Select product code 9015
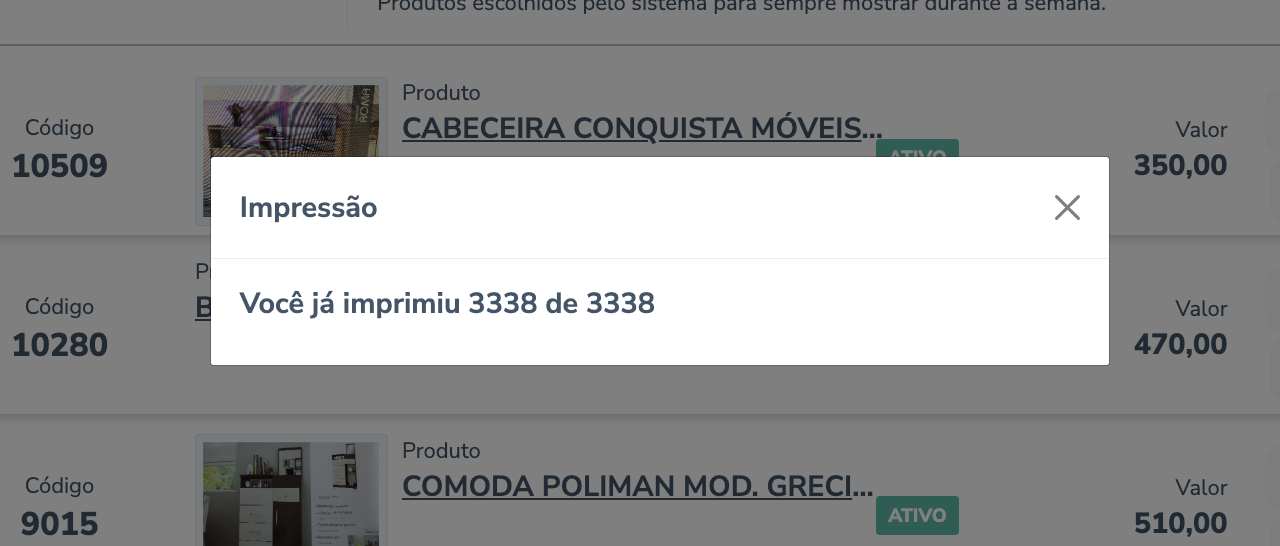The width and height of the screenshot is (1280, 546). (60, 523)
